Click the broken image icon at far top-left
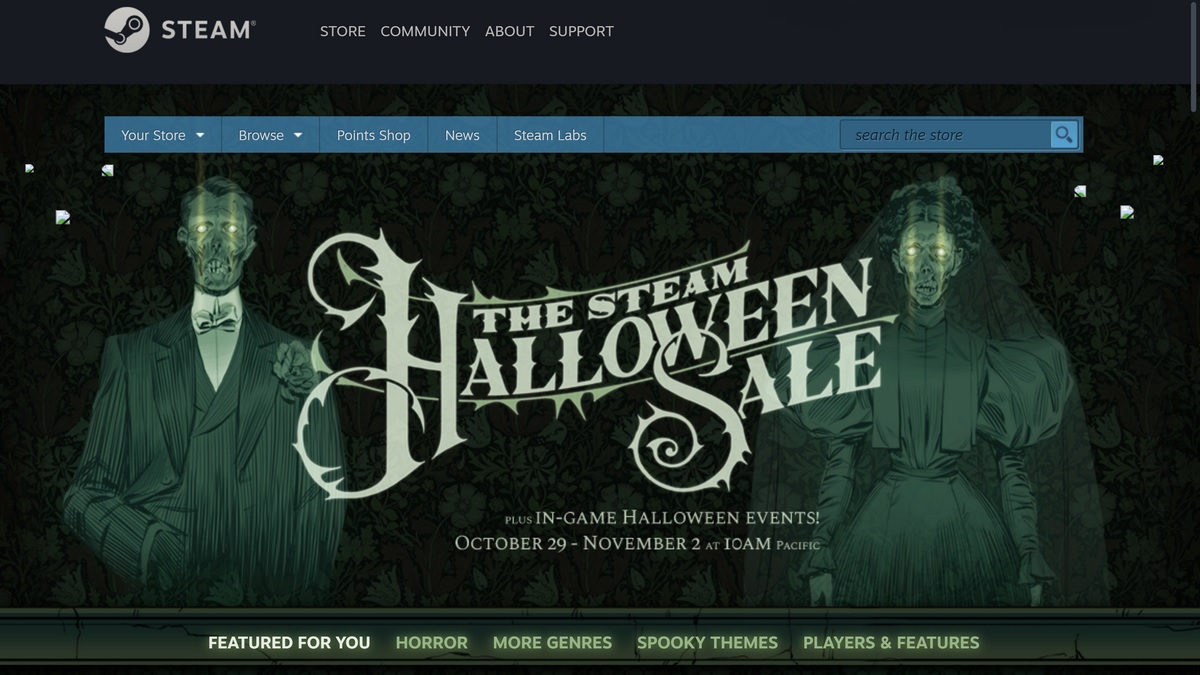The image size is (1200, 675). tap(30, 169)
